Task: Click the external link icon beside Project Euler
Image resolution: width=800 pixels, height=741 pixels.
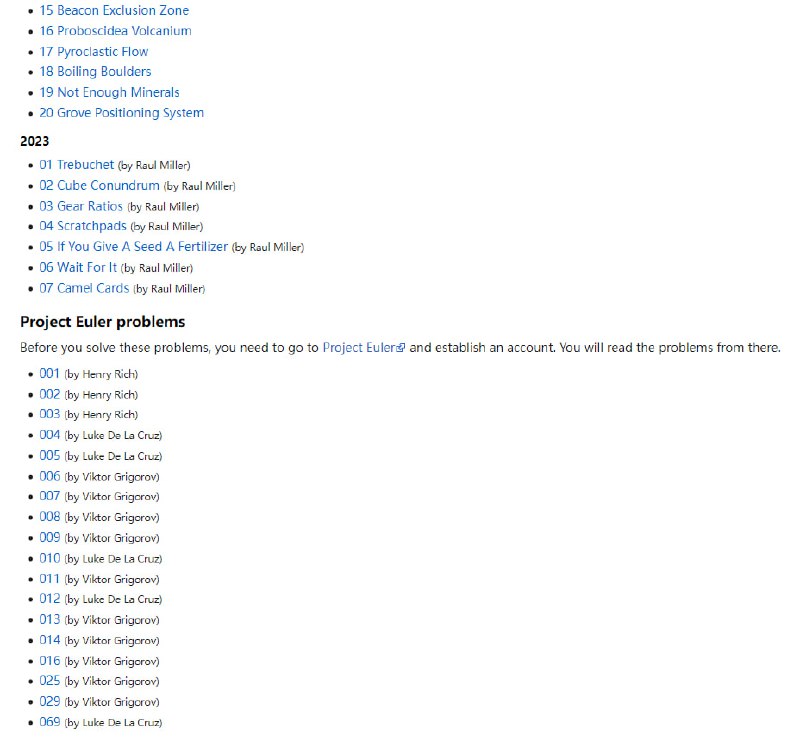Action: (x=401, y=349)
